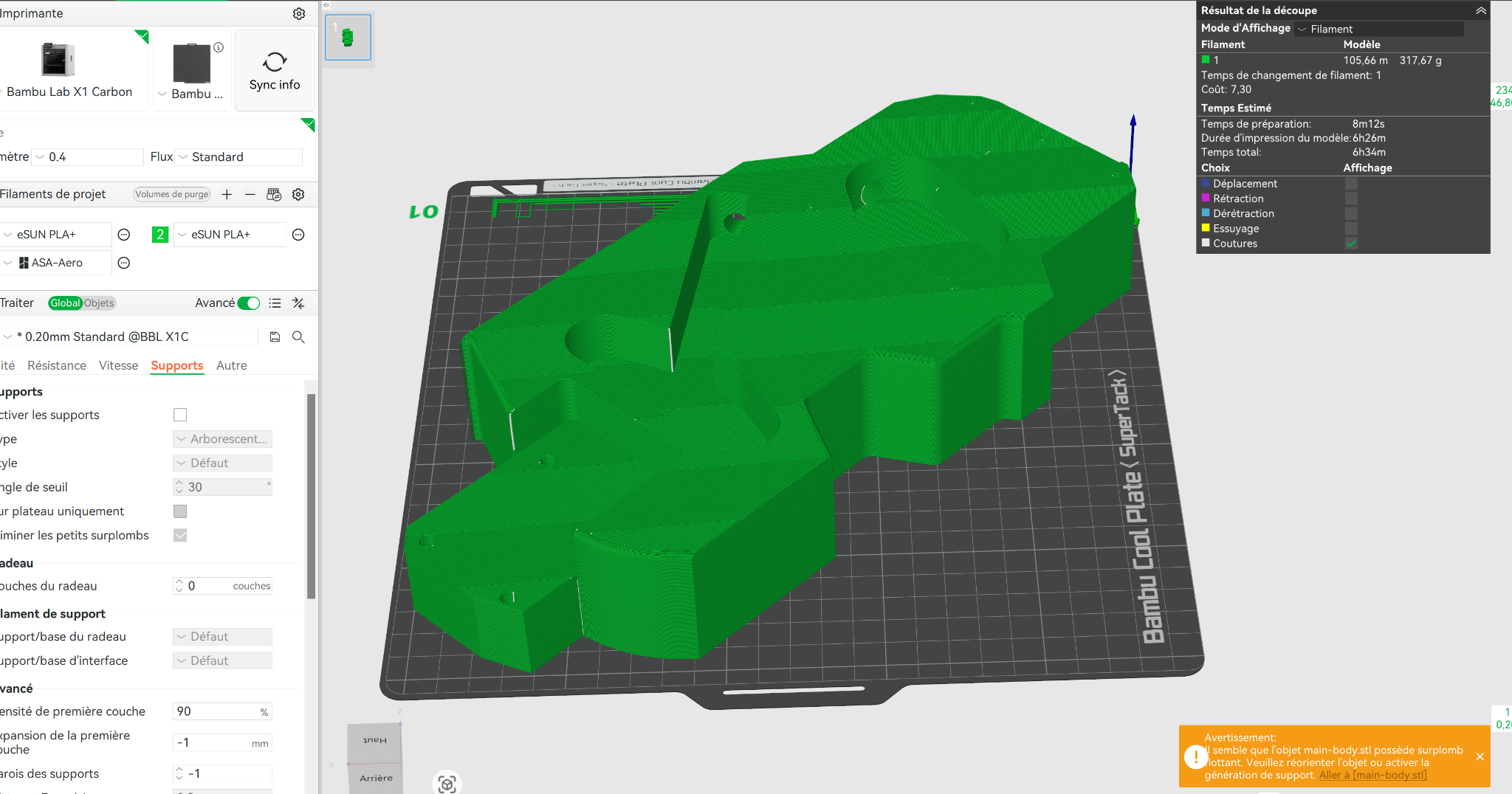Switch to the Vitesse tab

(x=118, y=365)
